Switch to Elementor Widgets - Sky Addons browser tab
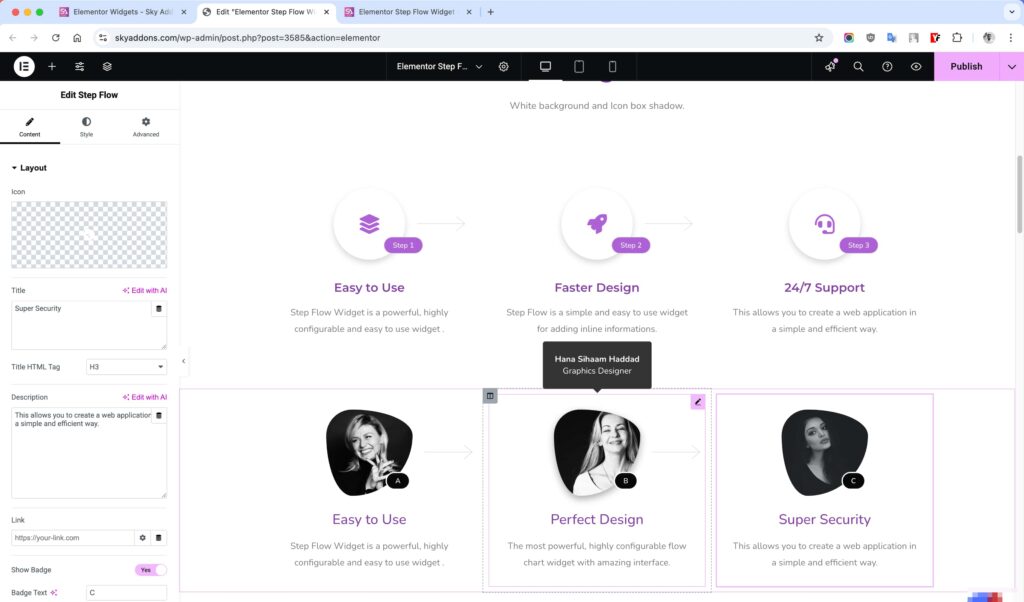1024x602 pixels. [123, 12]
